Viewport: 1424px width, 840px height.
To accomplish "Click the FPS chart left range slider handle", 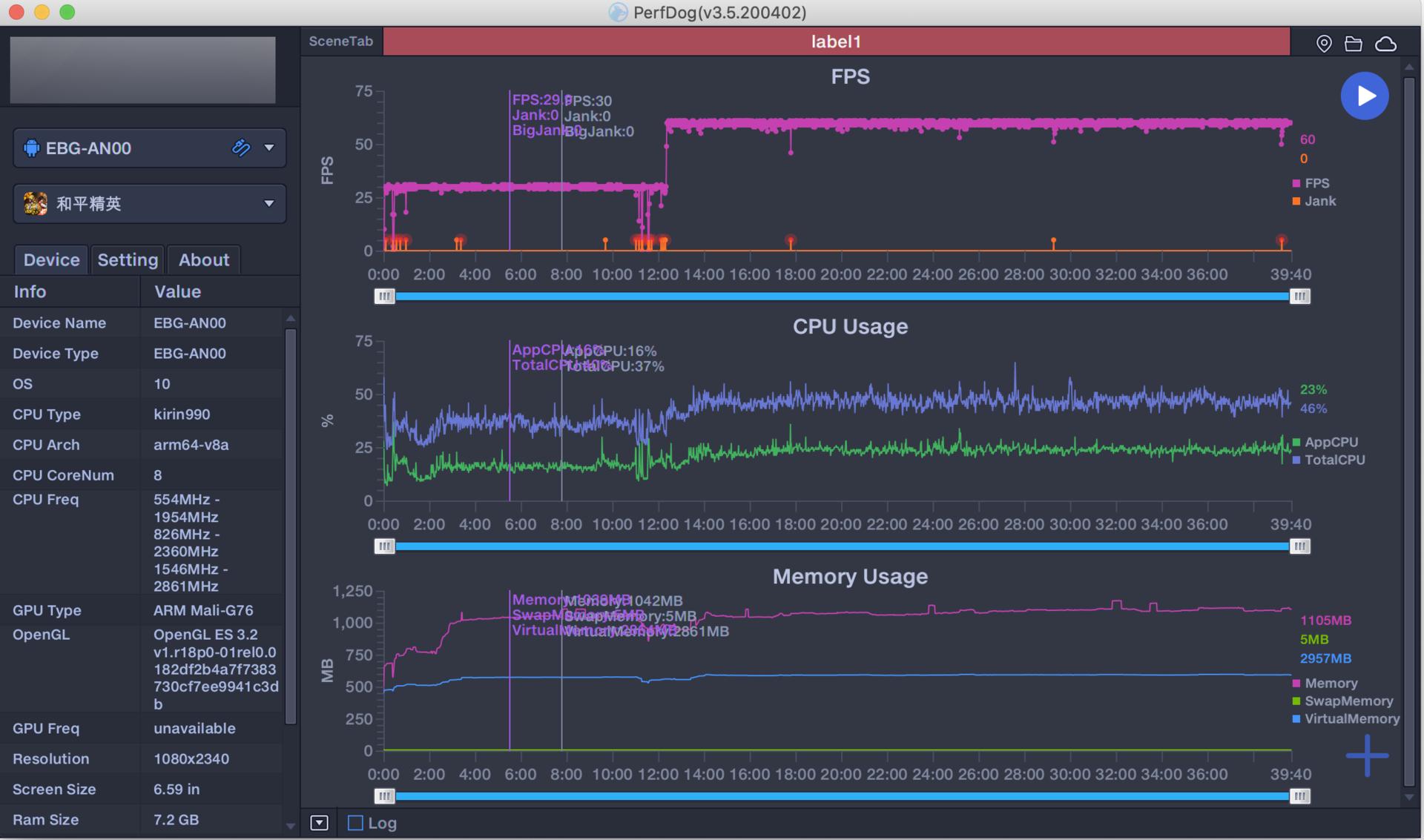I will coord(384,297).
